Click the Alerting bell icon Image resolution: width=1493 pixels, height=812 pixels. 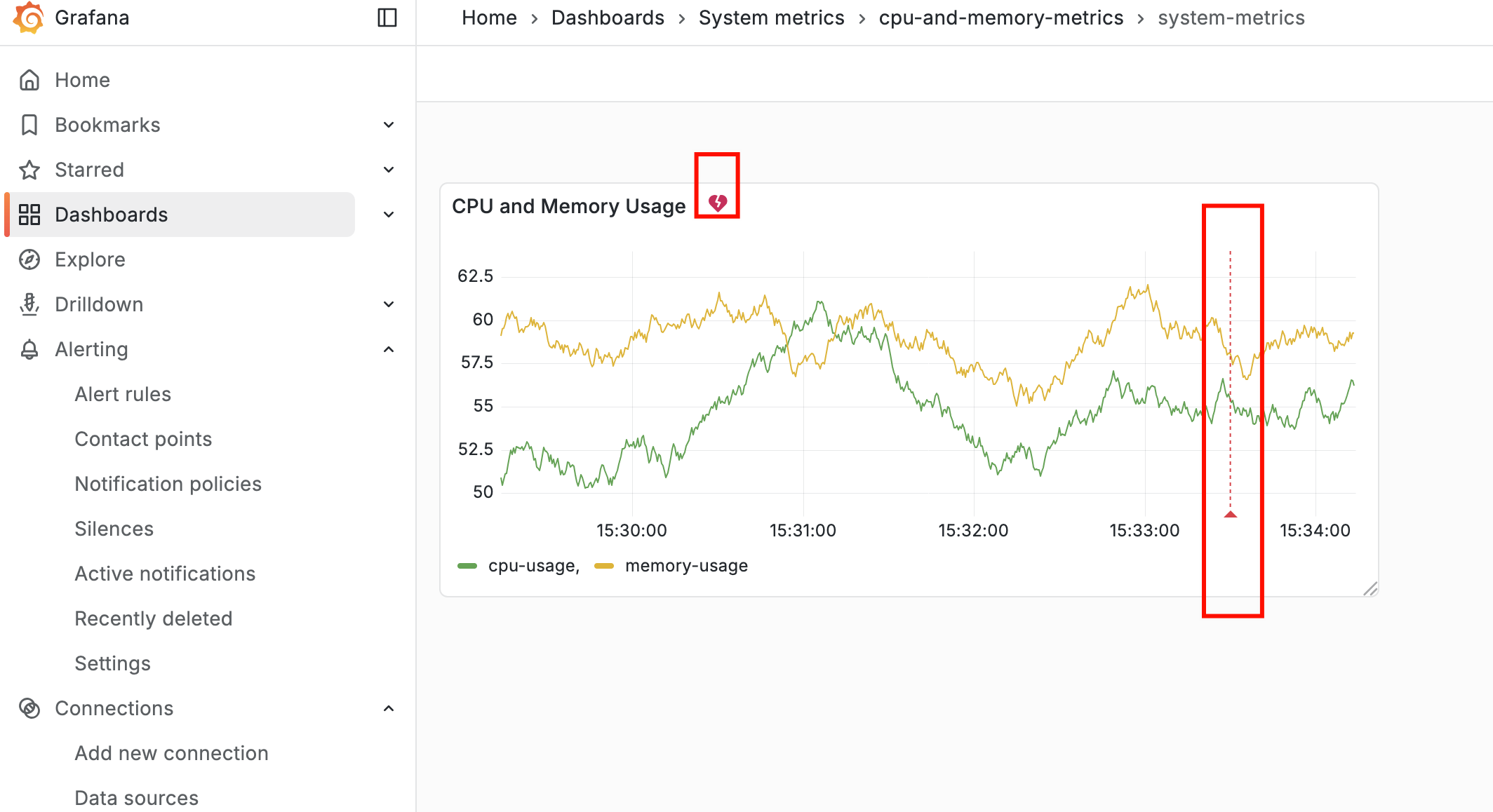point(29,349)
